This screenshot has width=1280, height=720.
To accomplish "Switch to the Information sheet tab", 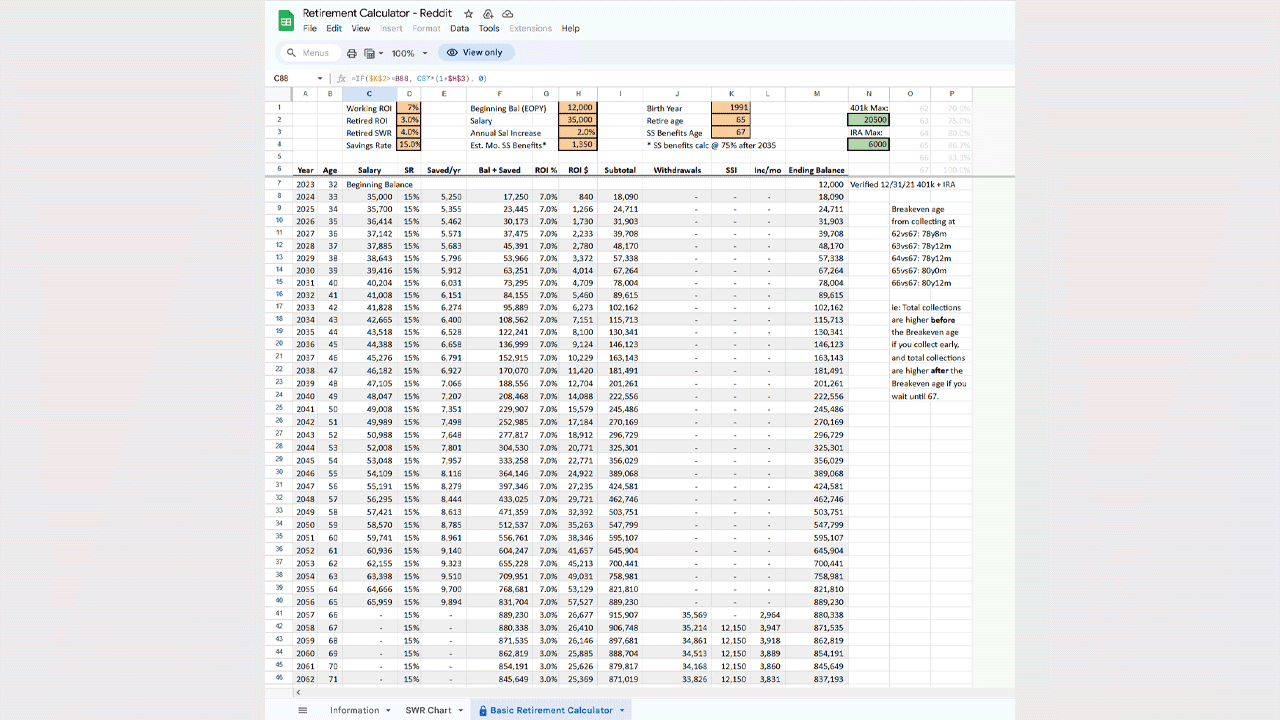I will coord(354,710).
